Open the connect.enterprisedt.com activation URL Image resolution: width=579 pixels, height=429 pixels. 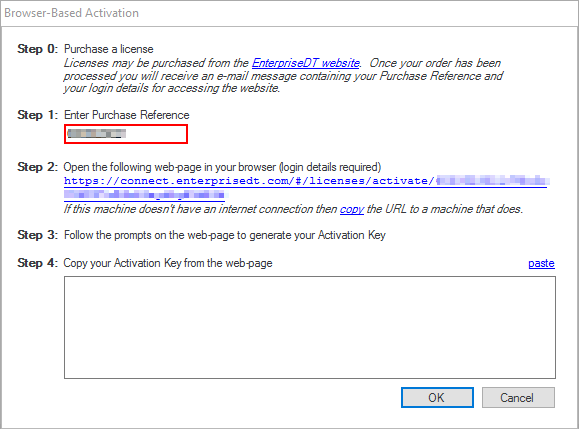point(306,181)
